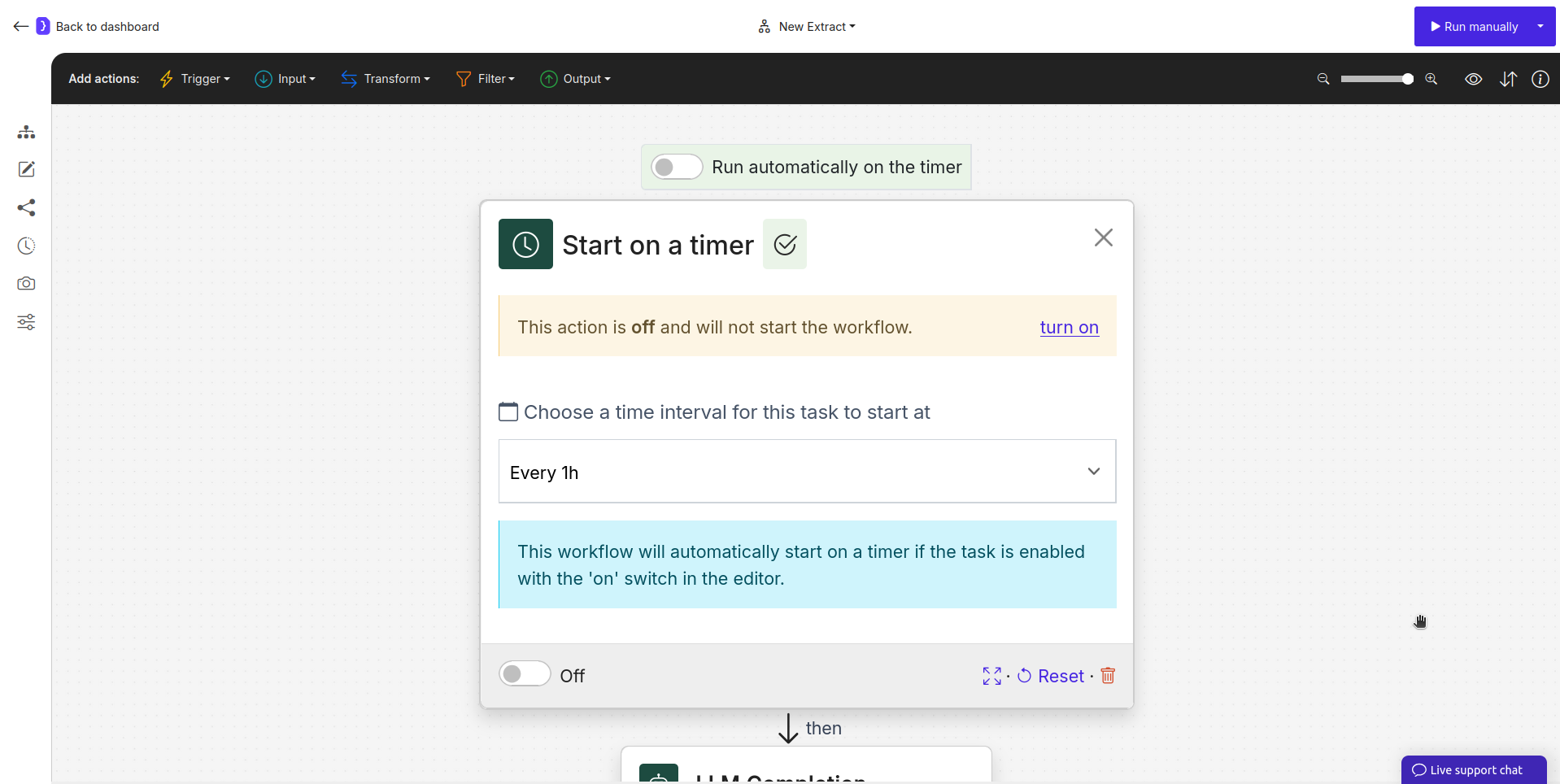Open the Transform actions menu
1560x784 pixels.
(386, 79)
